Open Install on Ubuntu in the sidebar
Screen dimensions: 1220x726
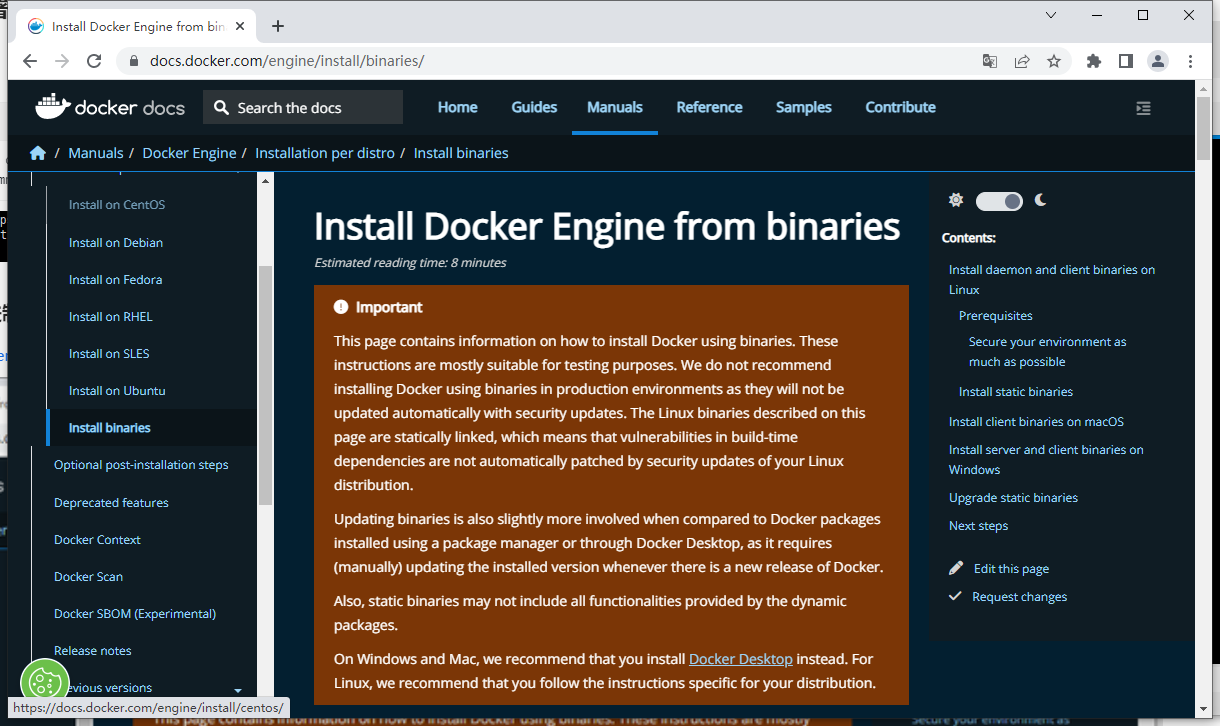[117, 390]
